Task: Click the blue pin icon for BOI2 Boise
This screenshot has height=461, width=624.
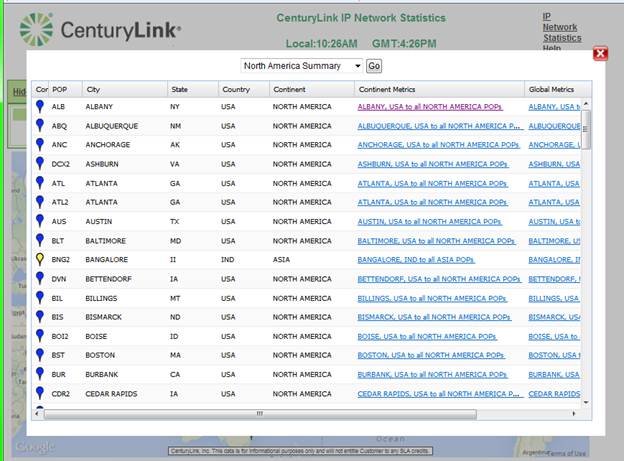Action: click(x=40, y=336)
